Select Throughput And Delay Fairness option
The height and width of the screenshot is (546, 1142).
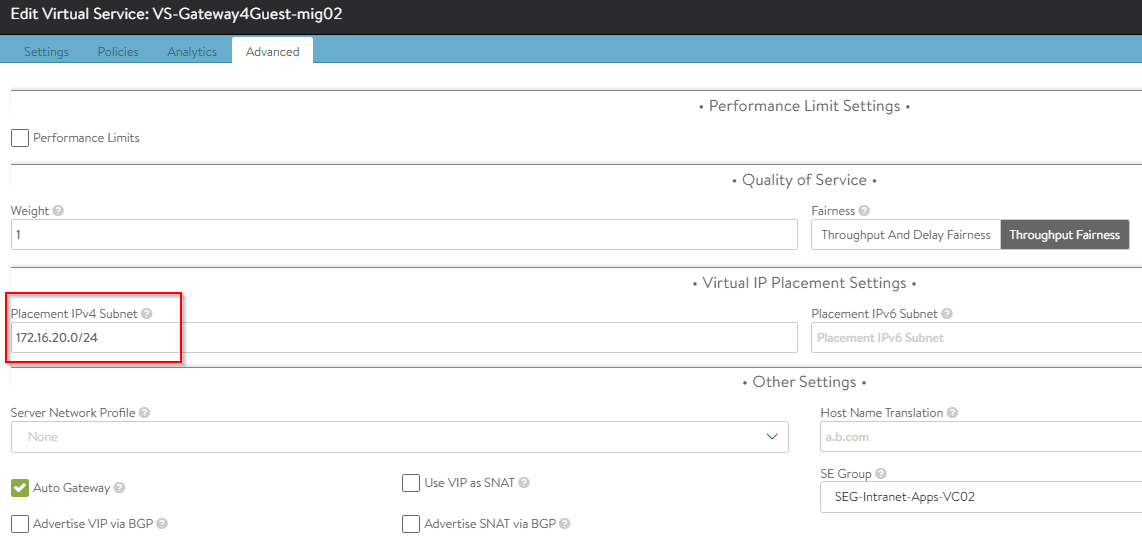[906, 235]
